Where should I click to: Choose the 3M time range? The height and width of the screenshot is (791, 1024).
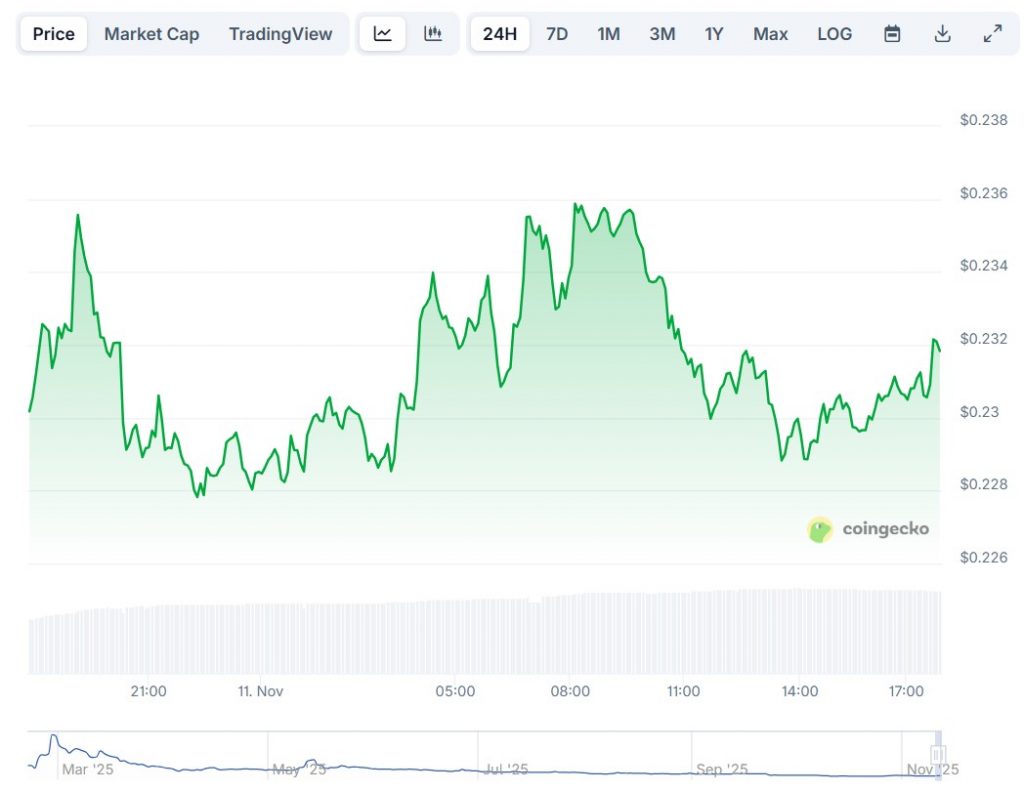tap(661, 34)
